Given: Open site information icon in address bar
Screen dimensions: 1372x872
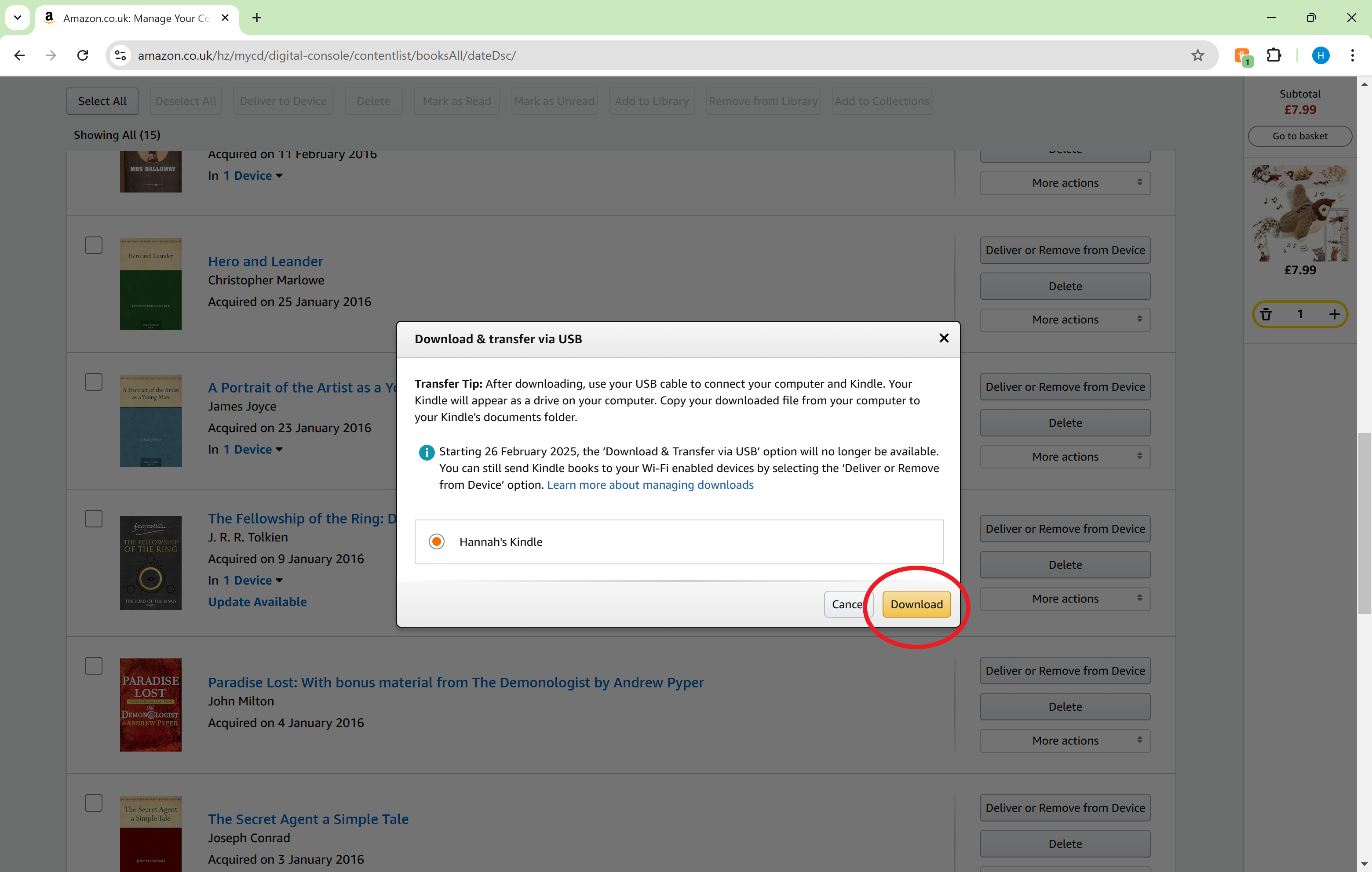Looking at the screenshot, I should [121, 55].
